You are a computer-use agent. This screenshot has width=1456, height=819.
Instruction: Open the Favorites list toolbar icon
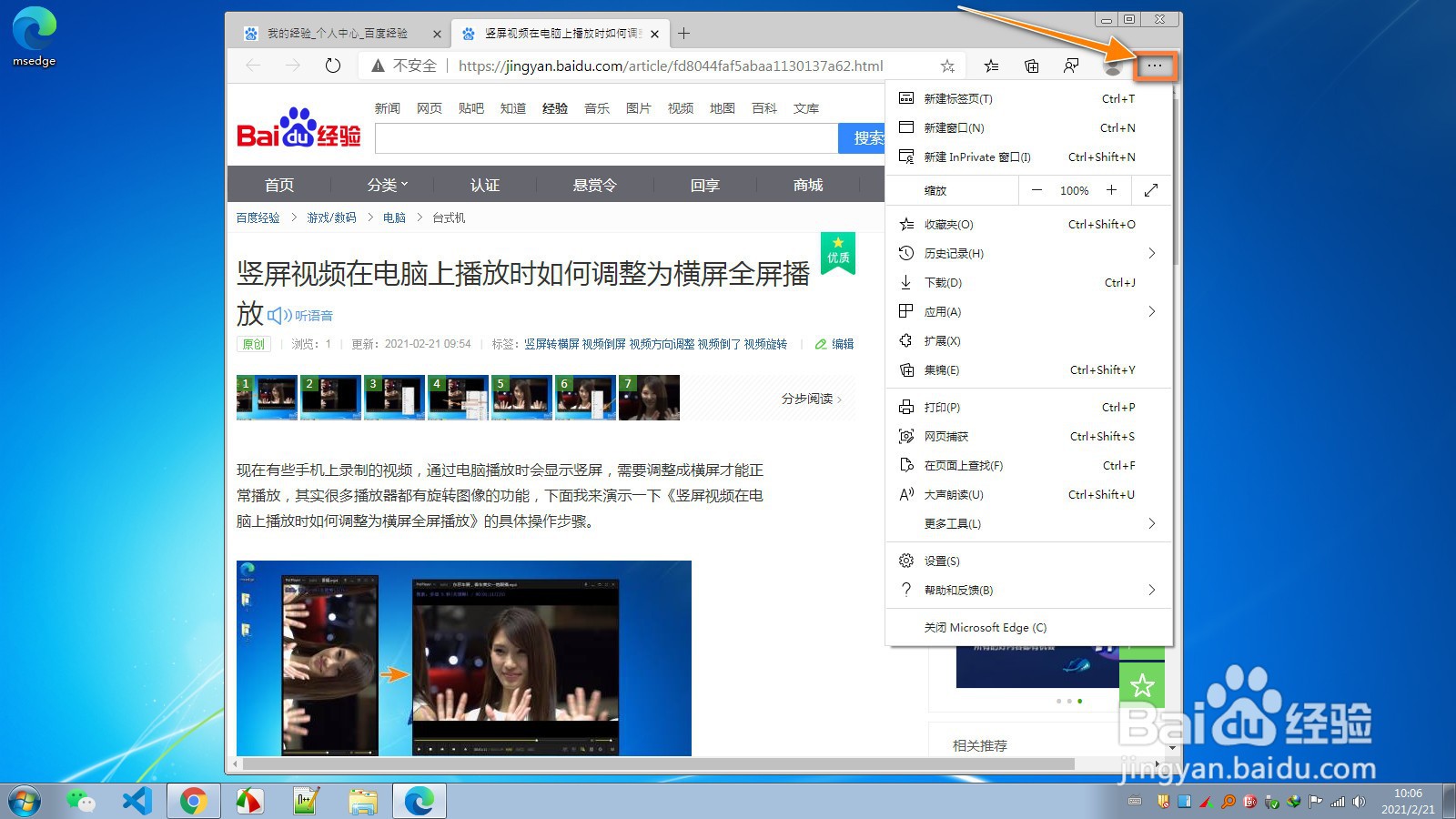coord(991,66)
